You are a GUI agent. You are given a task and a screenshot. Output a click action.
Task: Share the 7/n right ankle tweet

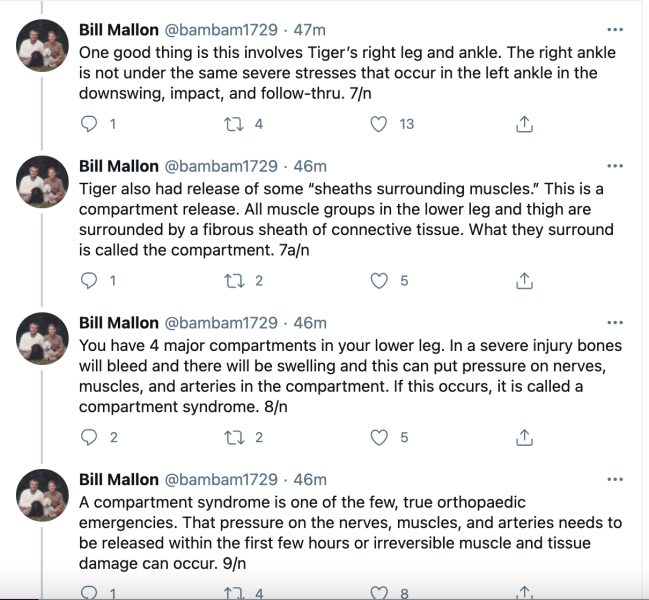point(523,124)
